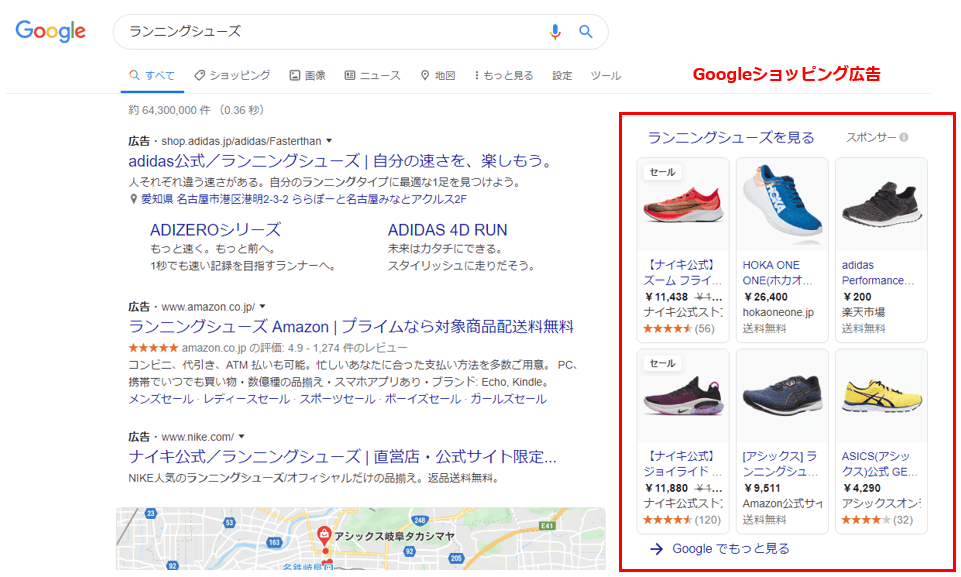The height and width of the screenshot is (577, 961).
Task: Click star rating with (32) reviews
Action: point(876,520)
